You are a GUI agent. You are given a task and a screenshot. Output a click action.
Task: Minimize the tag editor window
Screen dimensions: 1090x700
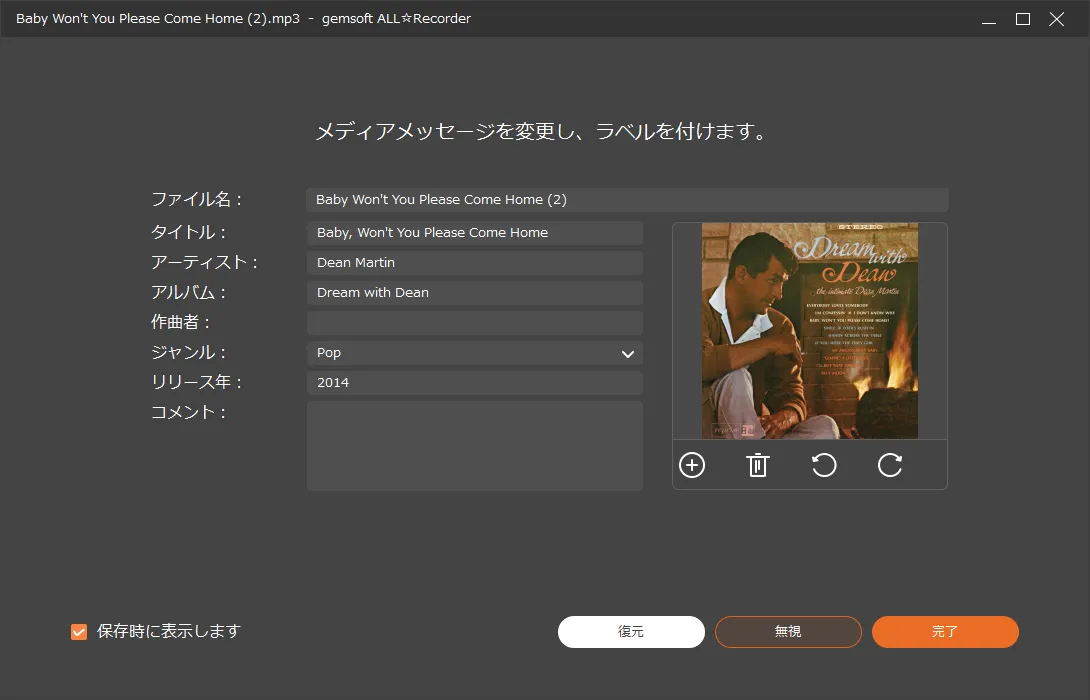[987, 19]
